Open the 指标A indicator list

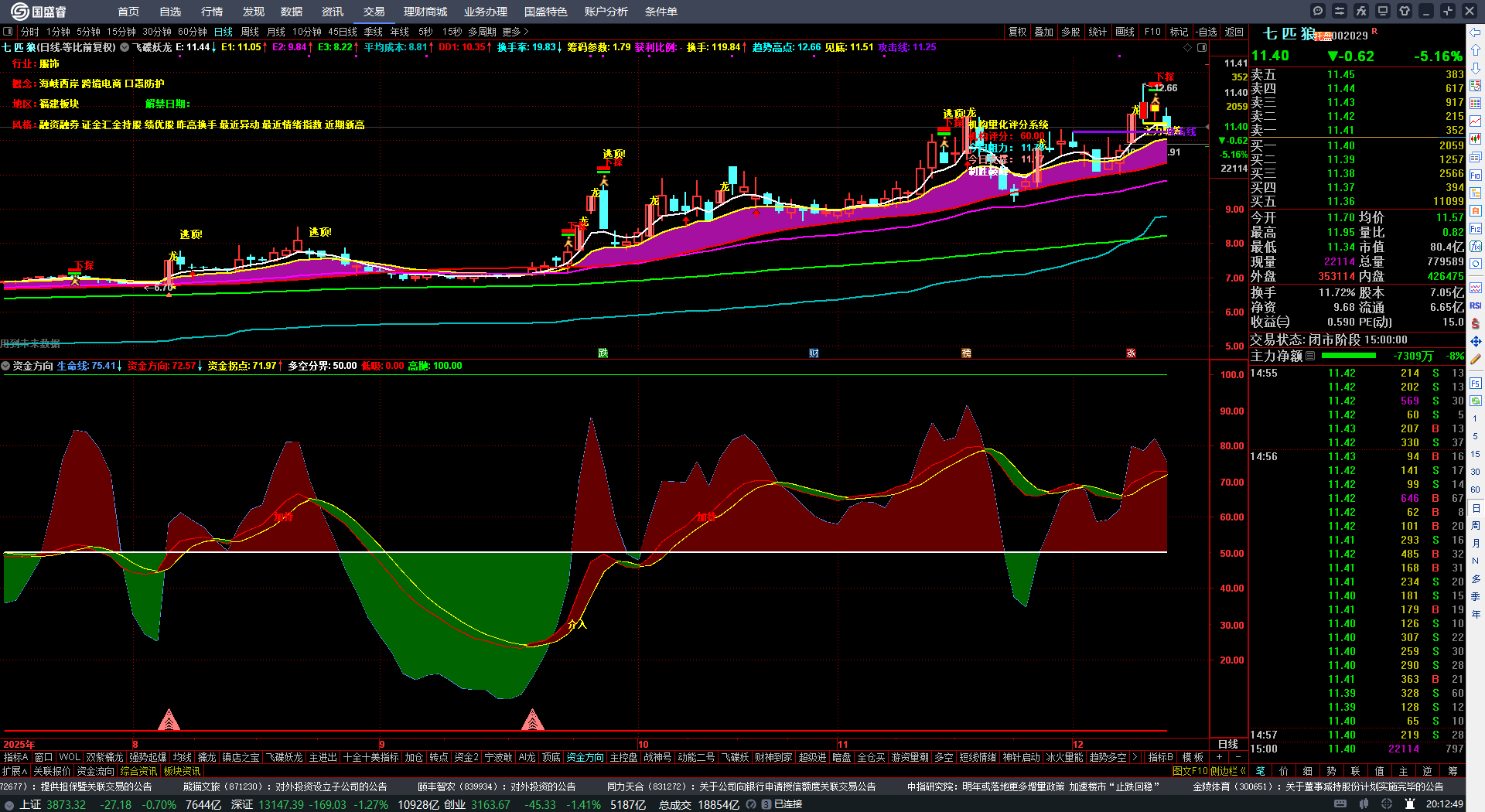15,757
